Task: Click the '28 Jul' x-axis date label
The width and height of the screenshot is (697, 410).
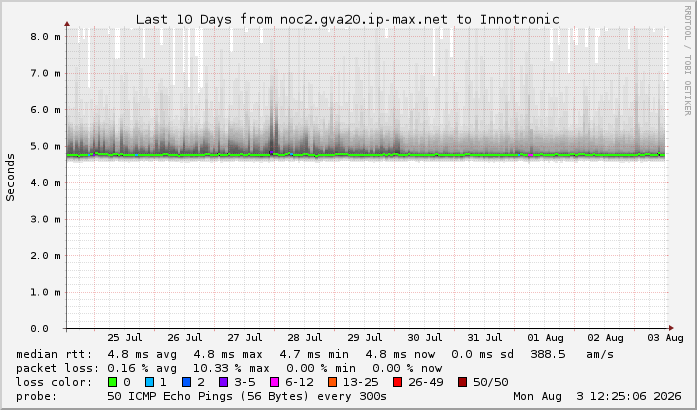Action: tap(304, 338)
